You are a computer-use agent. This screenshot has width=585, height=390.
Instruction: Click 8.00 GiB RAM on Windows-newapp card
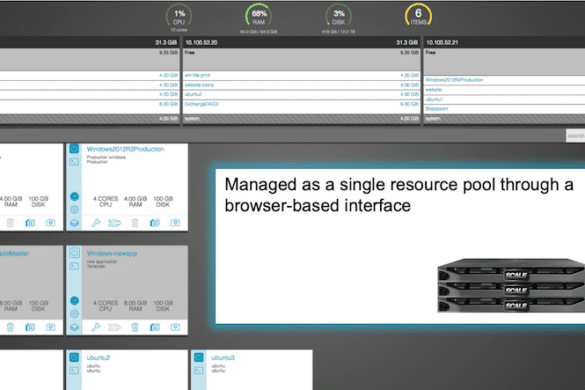point(135,306)
